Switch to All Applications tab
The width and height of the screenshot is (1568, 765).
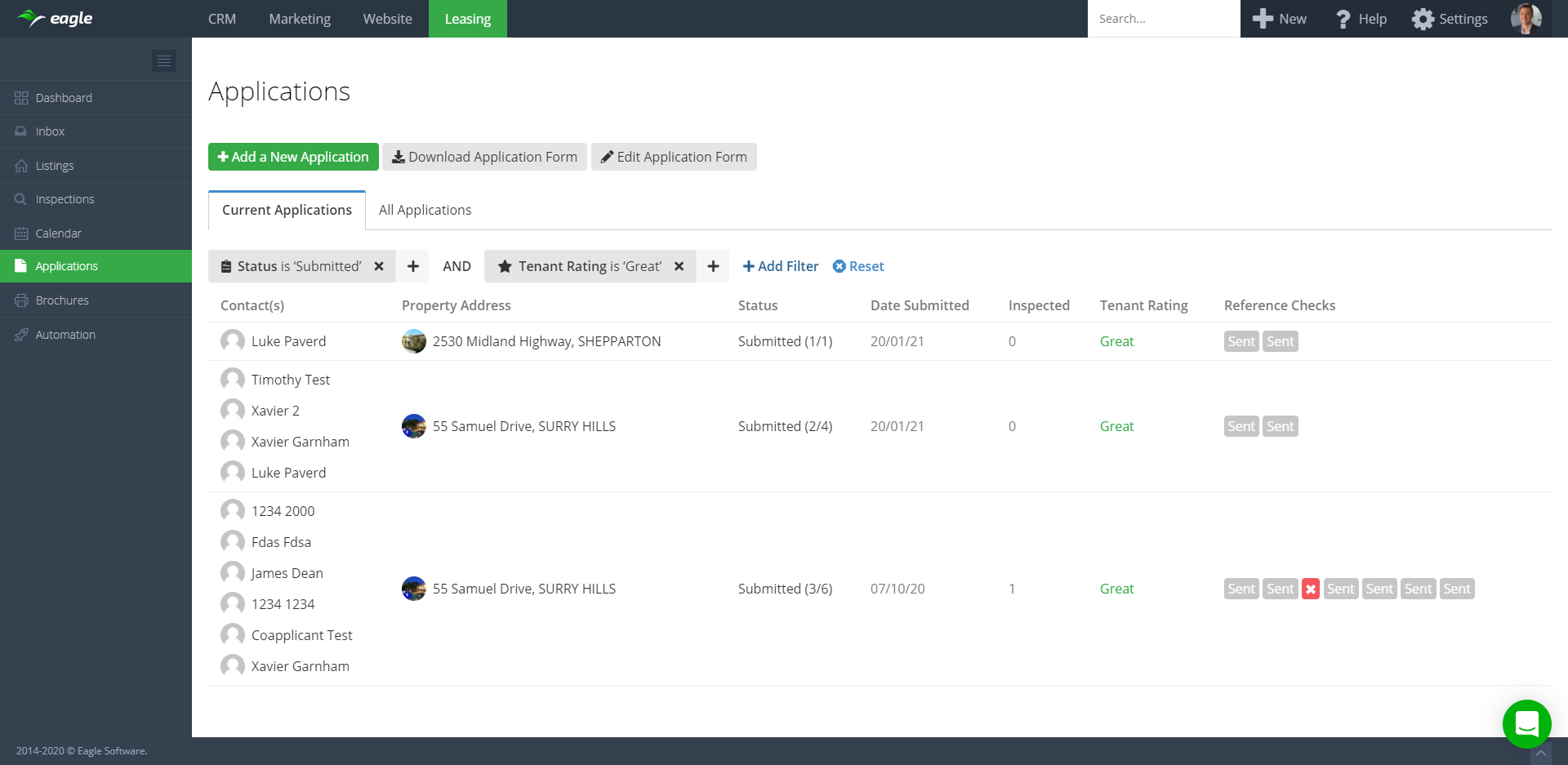coord(425,210)
